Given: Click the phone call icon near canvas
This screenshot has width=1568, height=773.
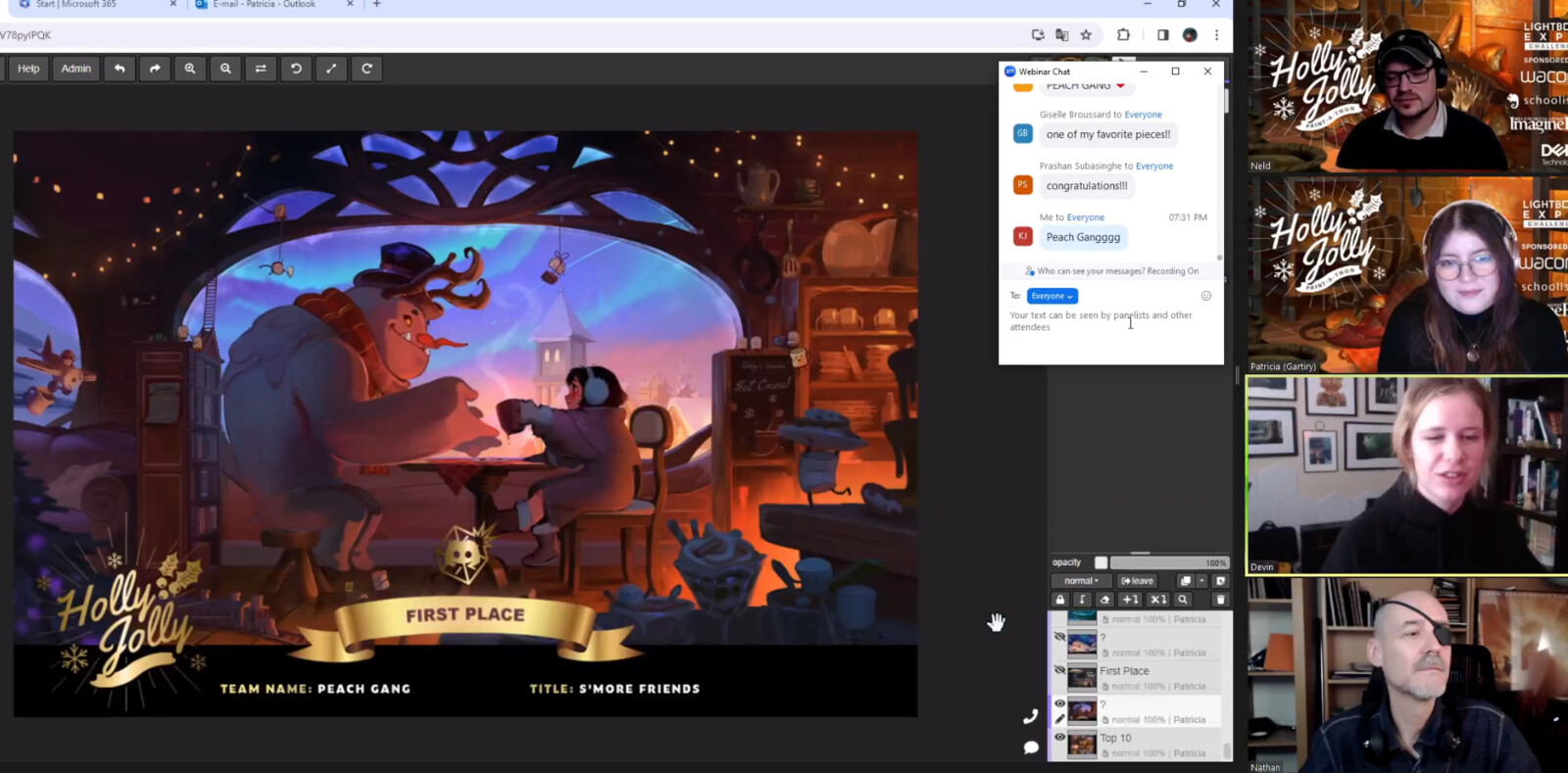Looking at the screenshot, I should (1030, 717).
